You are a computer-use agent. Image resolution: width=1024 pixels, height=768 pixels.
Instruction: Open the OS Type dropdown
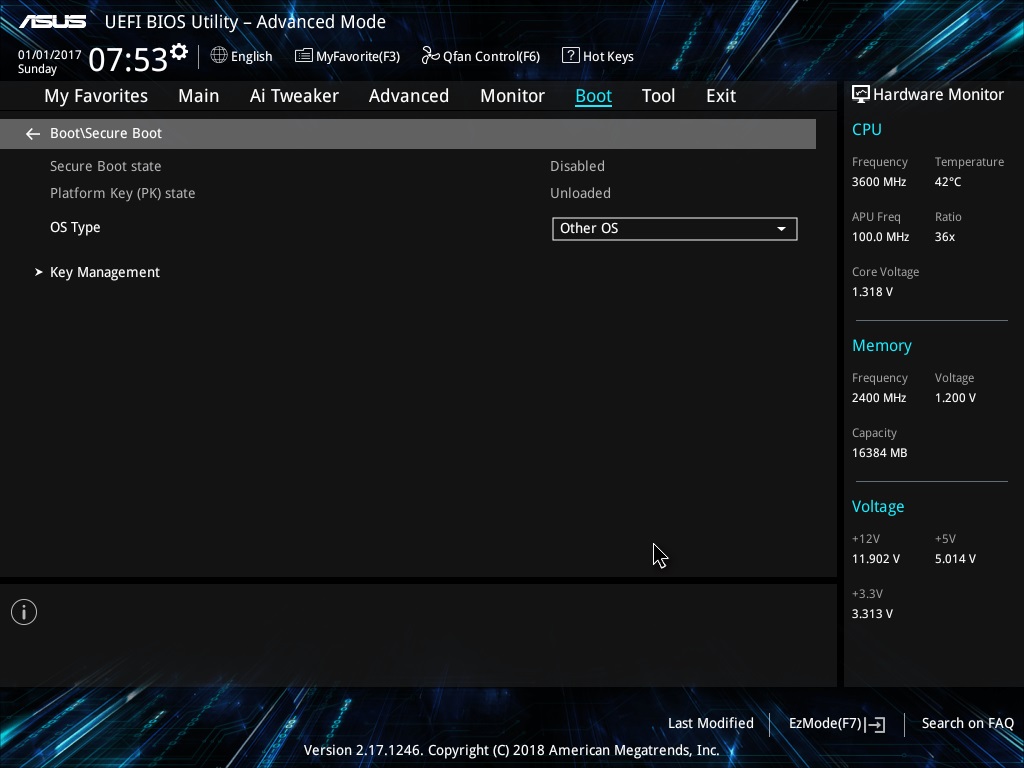click(x=675, y=229)
